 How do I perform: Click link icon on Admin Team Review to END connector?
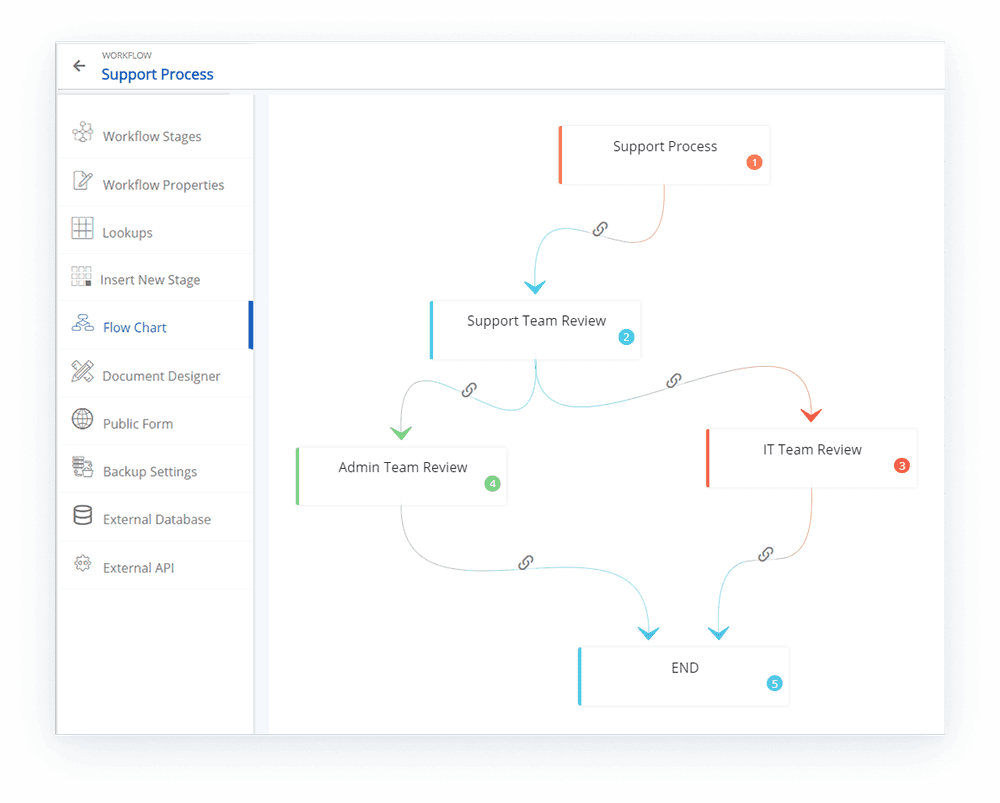(x=525, y=563)
